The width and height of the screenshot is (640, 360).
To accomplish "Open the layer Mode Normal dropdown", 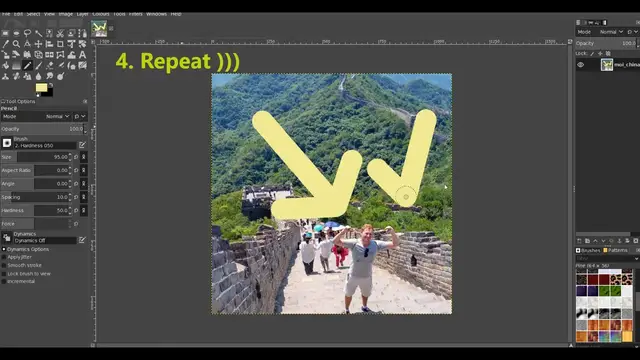I will tap(611, 32).
